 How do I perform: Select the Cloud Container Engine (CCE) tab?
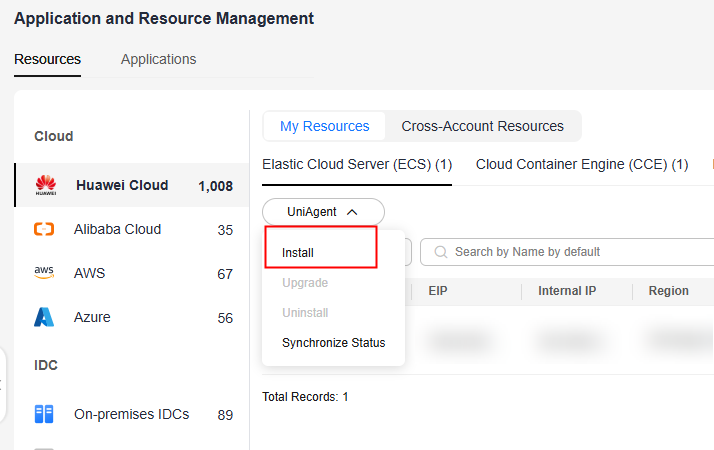point(582,164)
